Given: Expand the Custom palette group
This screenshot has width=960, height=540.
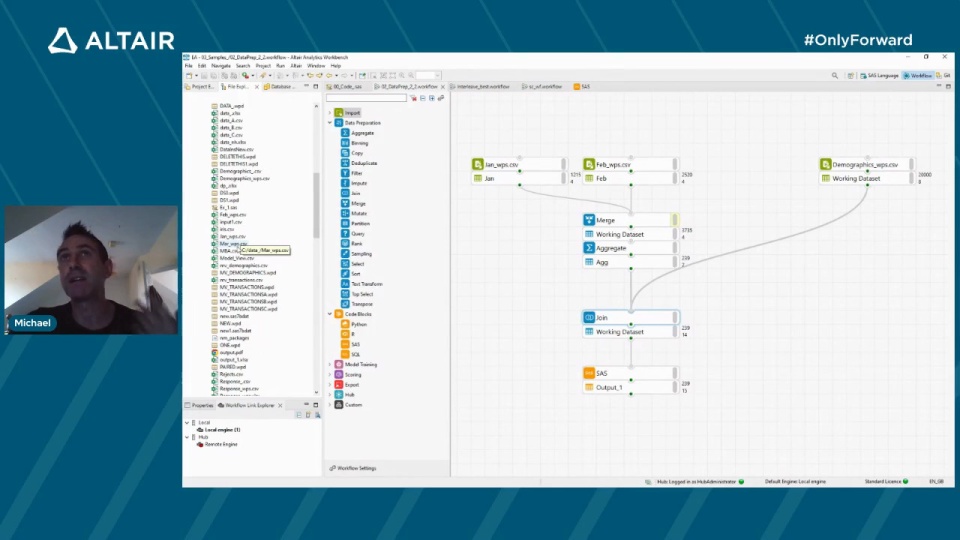Looking at the screenshot, I should [330, 405].
